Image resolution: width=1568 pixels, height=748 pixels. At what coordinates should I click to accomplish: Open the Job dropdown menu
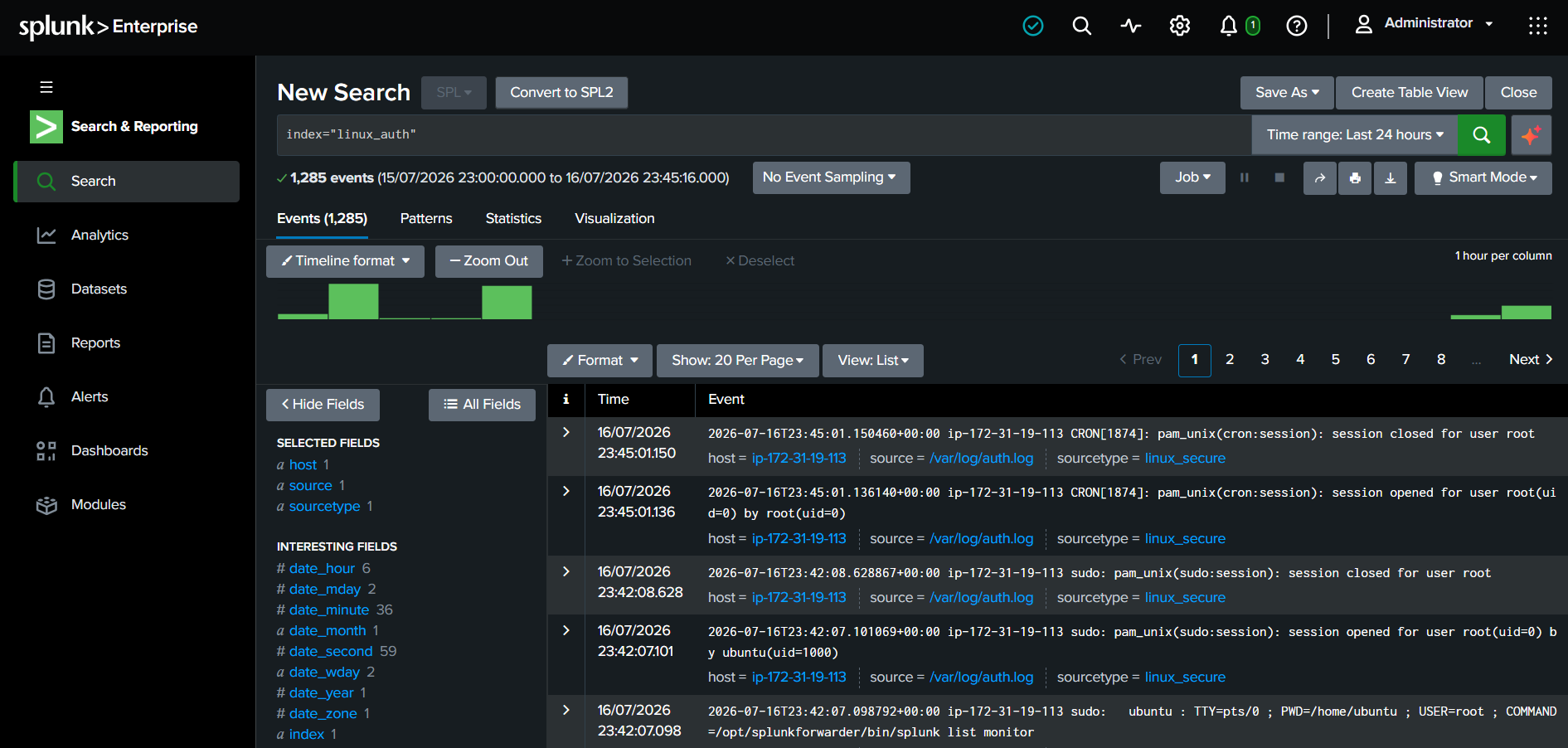coord(1192,177)
